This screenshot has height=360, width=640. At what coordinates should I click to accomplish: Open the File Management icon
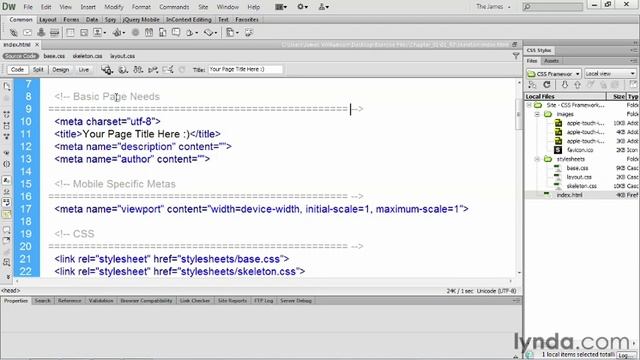[138, 70]
